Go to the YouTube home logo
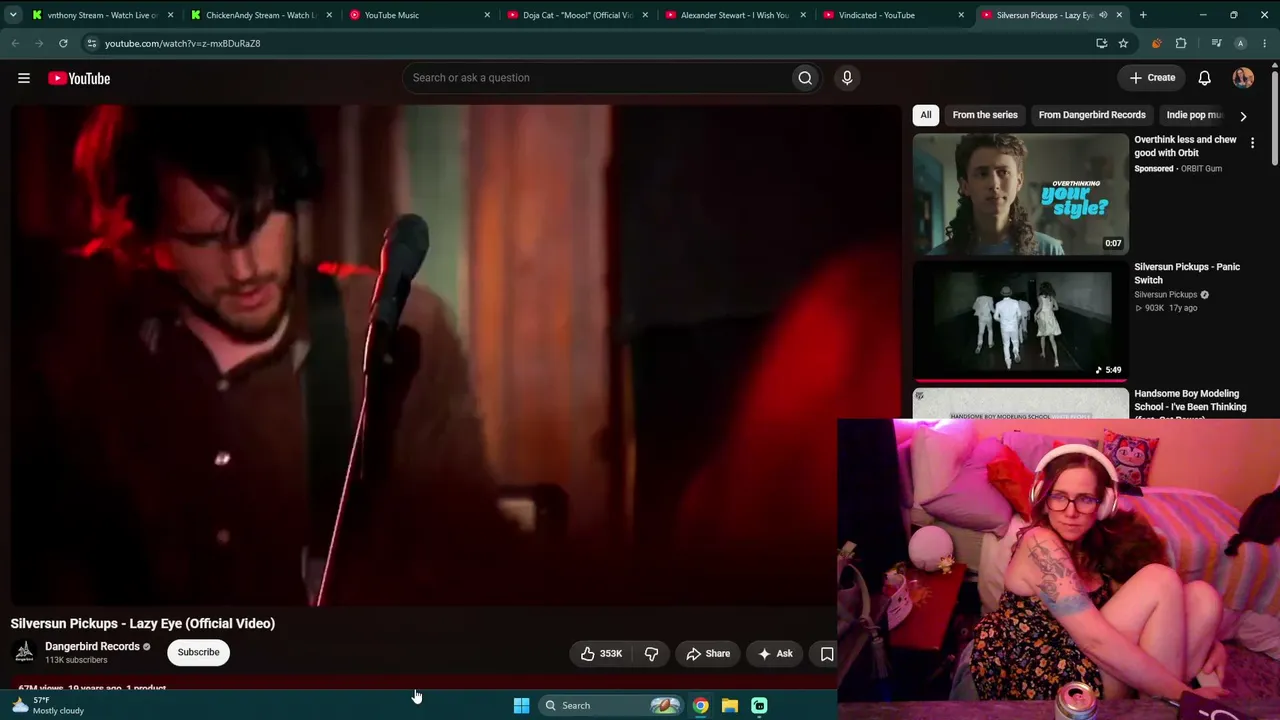1280x720 pixels. [x=79, y=78]
